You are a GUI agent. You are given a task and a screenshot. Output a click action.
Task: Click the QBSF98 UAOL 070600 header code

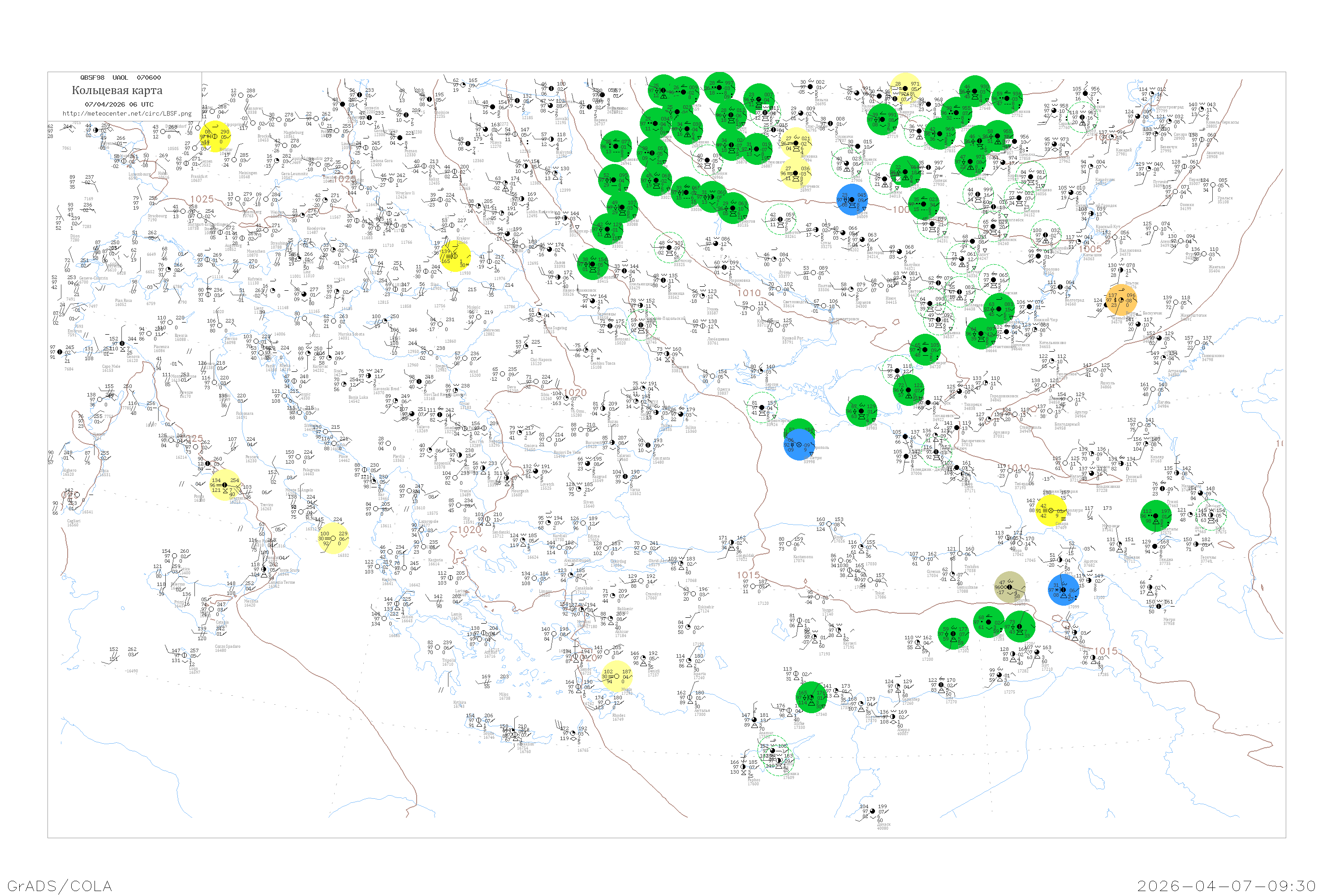121,78
